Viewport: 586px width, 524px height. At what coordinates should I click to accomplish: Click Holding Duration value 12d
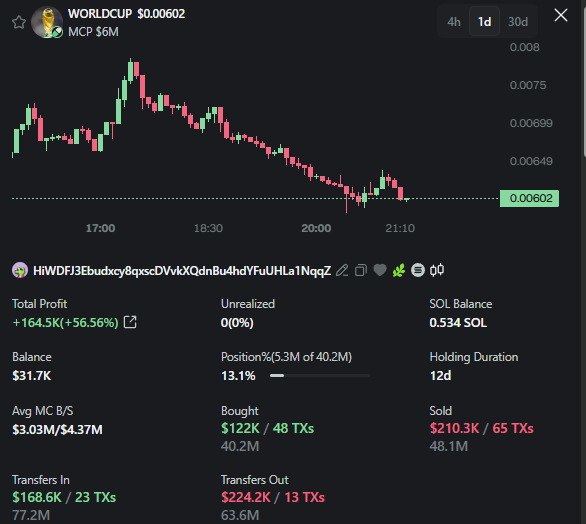441,375
